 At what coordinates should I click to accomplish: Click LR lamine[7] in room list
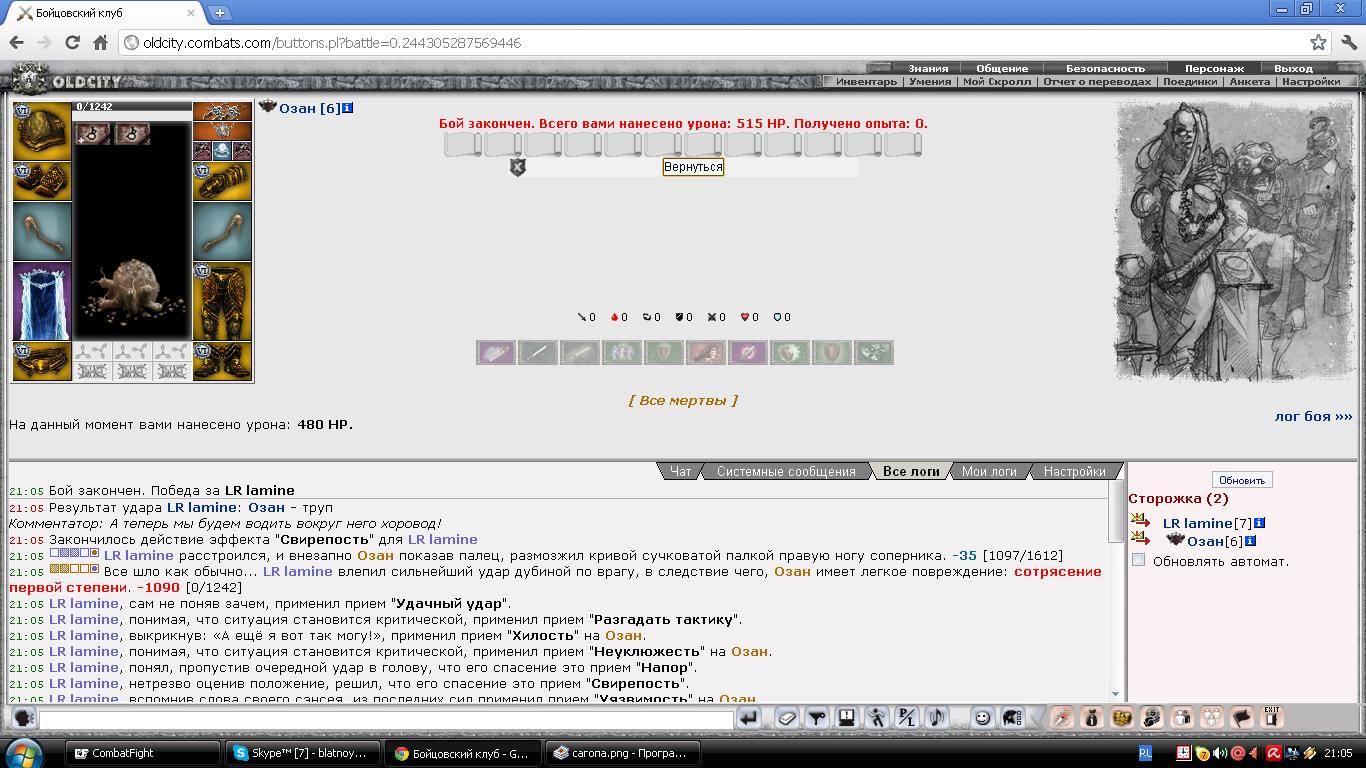coord(1207,523)
